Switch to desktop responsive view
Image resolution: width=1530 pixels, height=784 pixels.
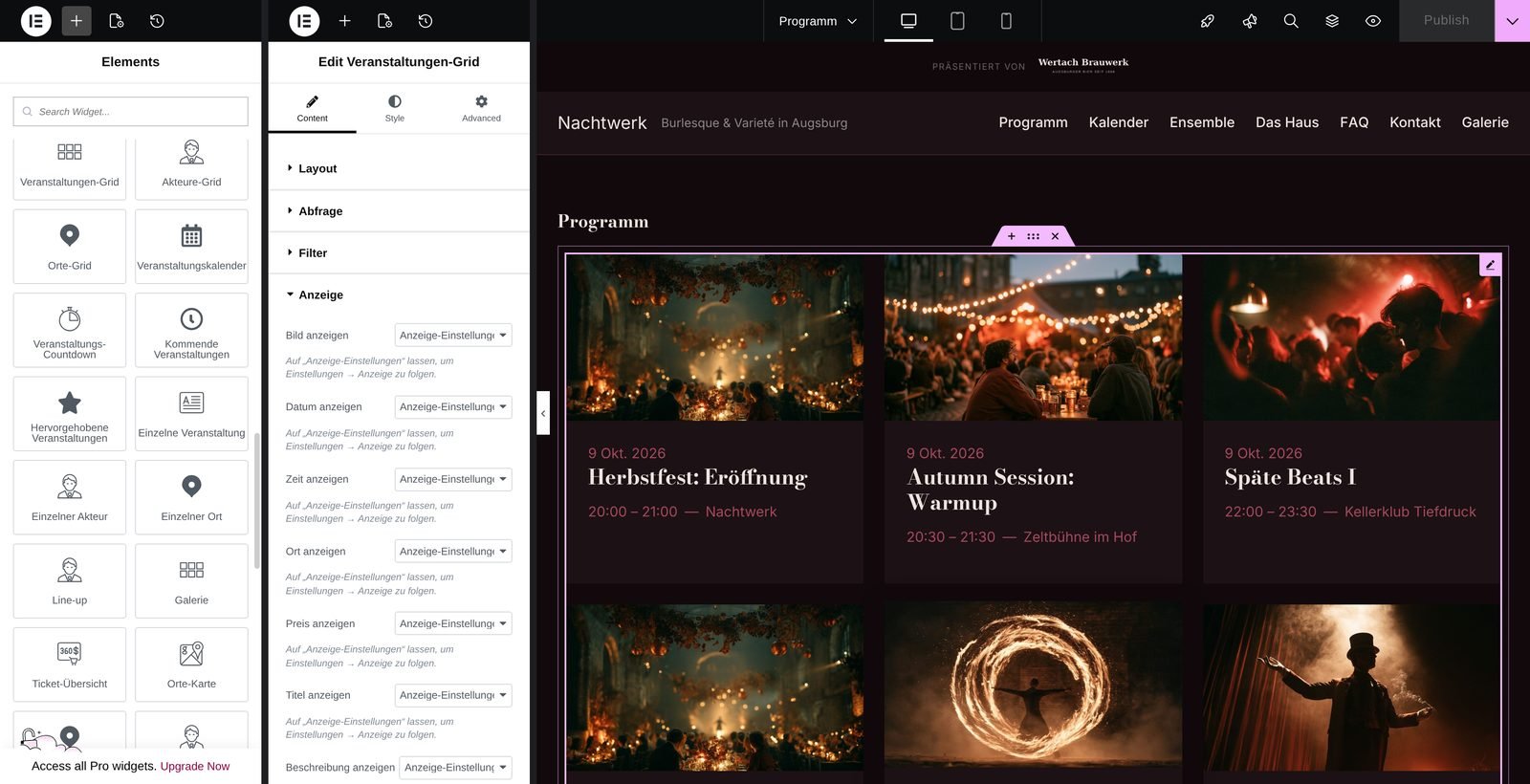(x=908, y=21)
